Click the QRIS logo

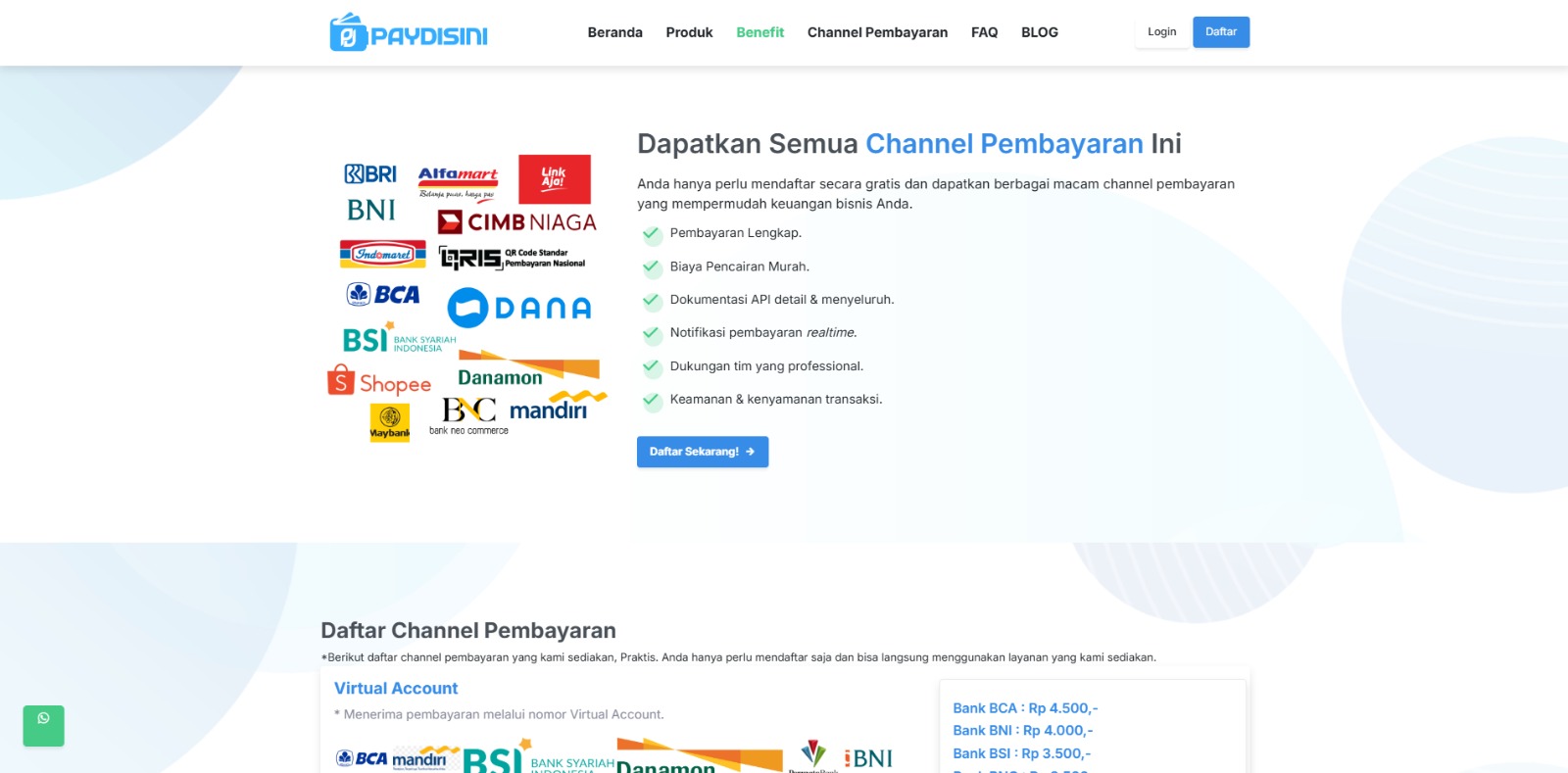pyautogui.click(x=512, y=258)
